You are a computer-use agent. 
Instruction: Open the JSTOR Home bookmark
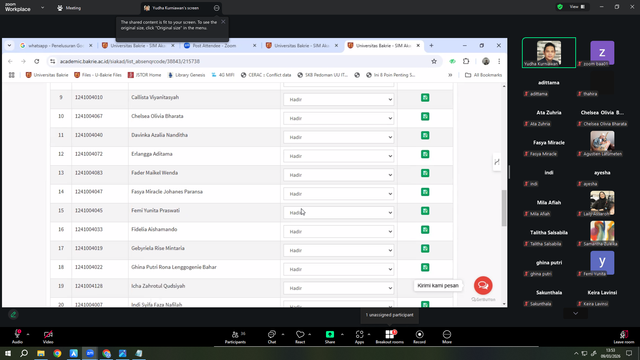144,75
